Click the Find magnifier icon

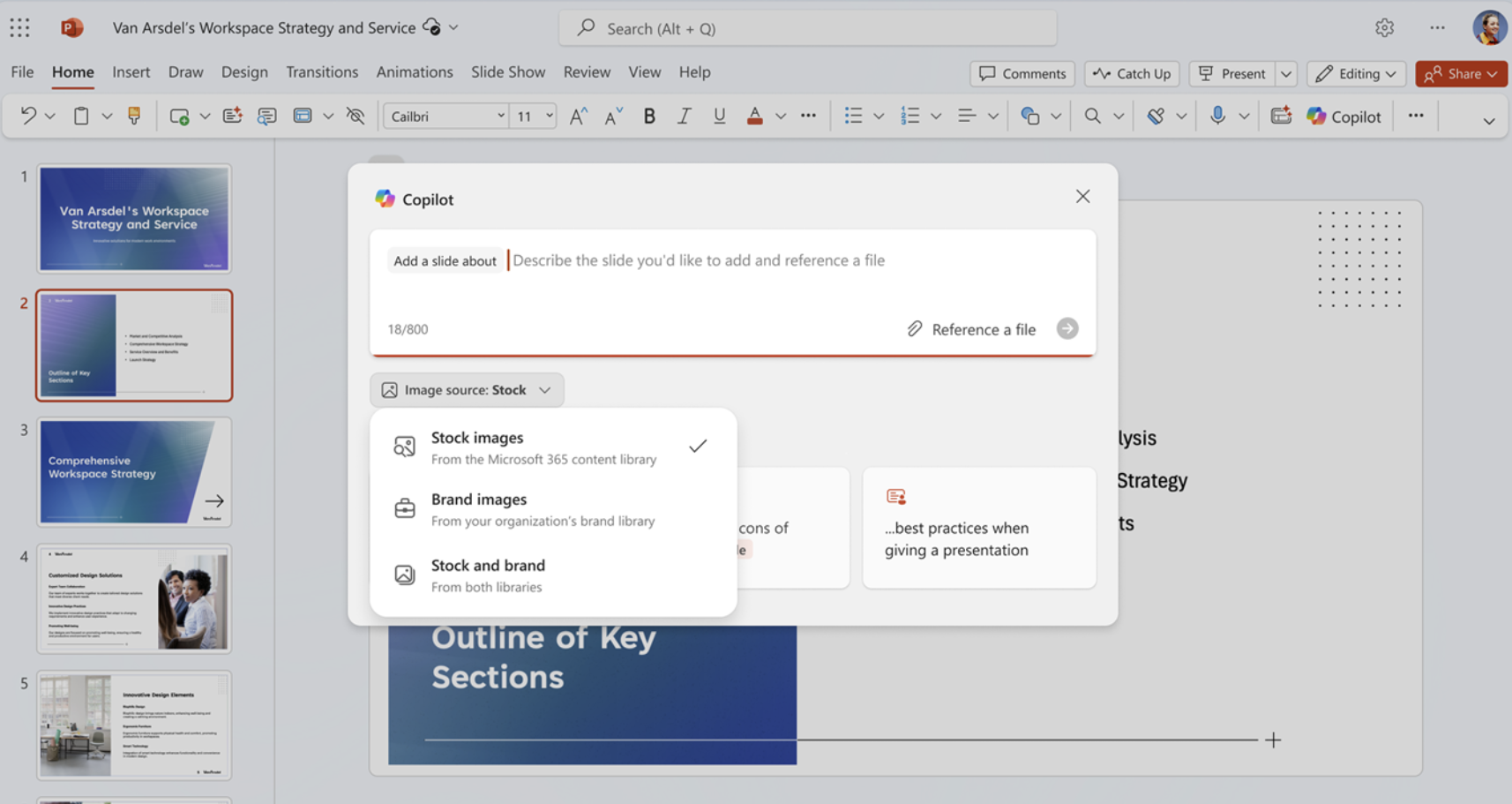1092,116
